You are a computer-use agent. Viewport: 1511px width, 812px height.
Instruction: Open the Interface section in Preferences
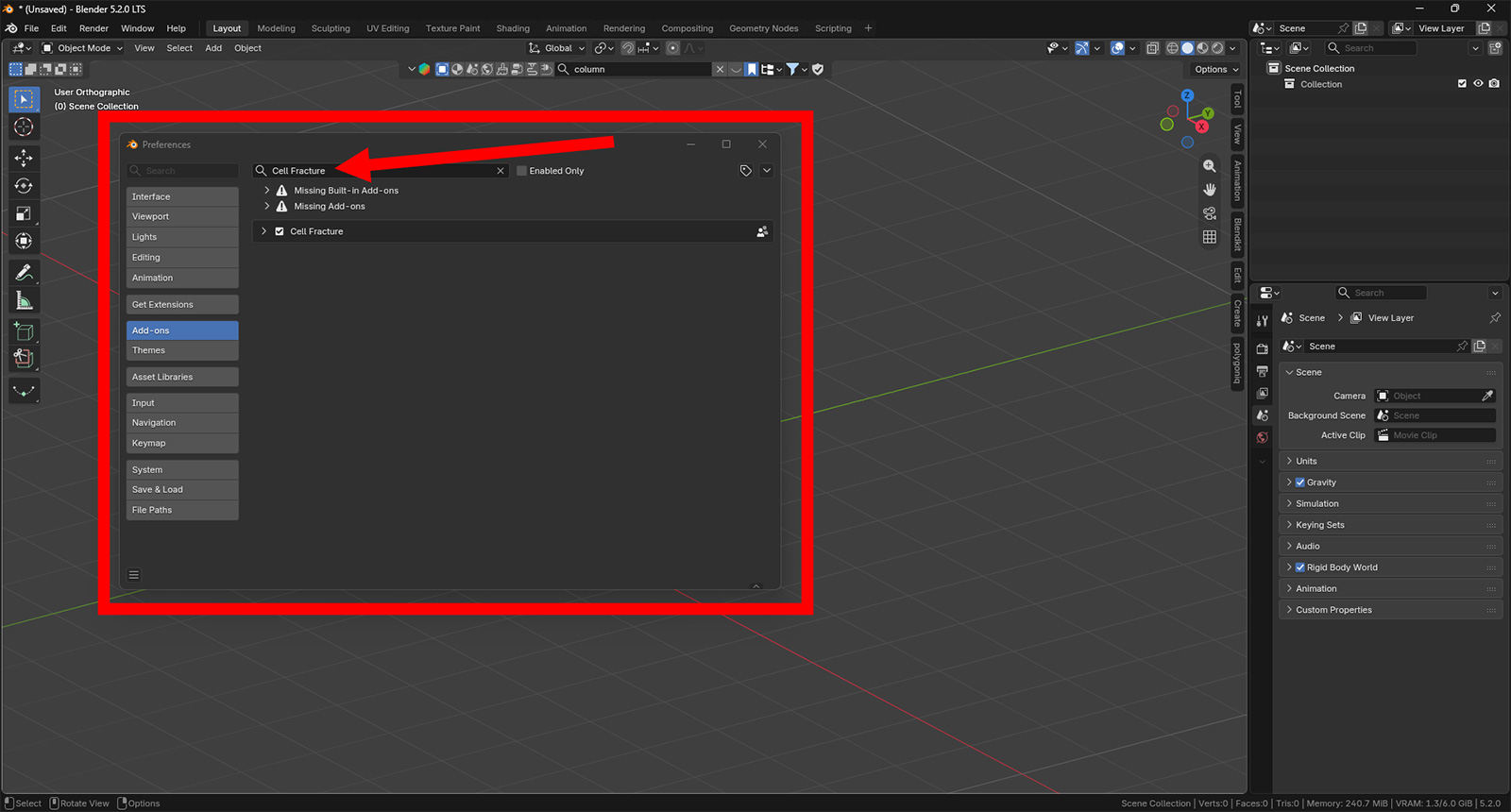click(x=182, y=196)
